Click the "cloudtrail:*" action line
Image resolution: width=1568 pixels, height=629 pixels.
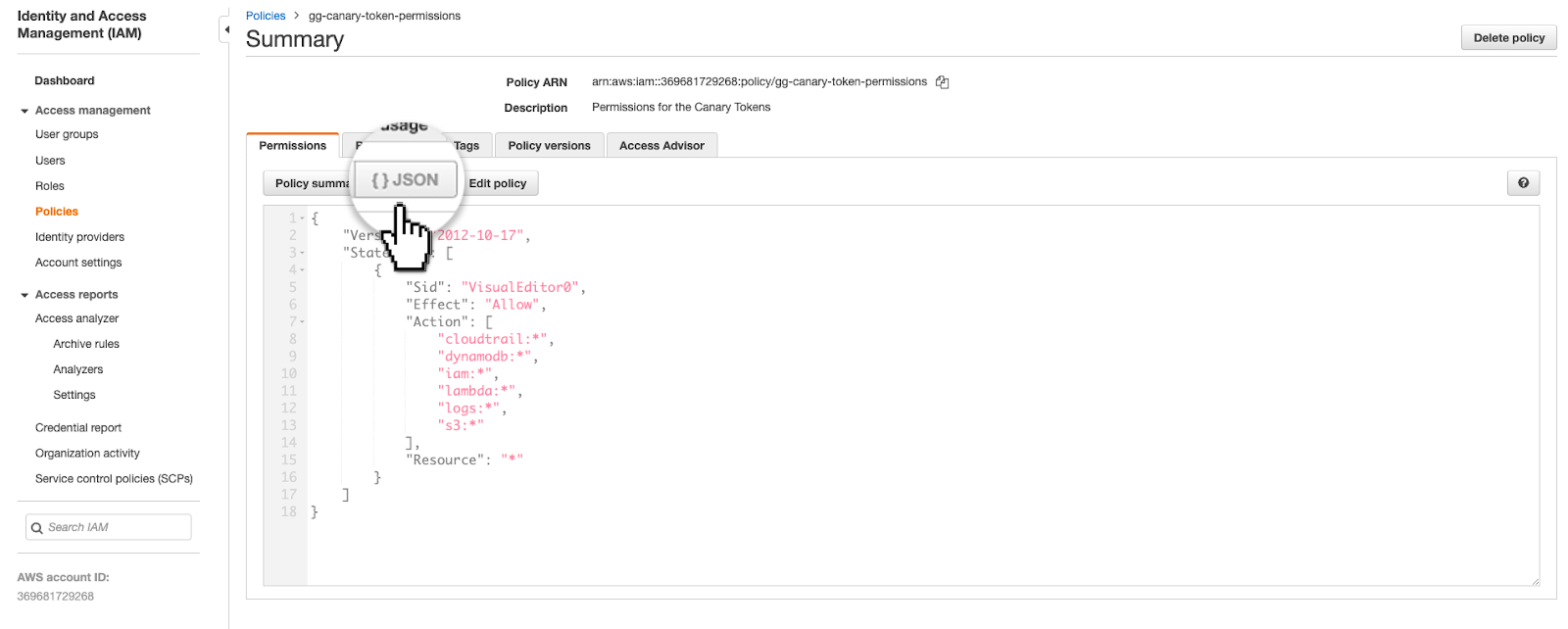(496, 339)
